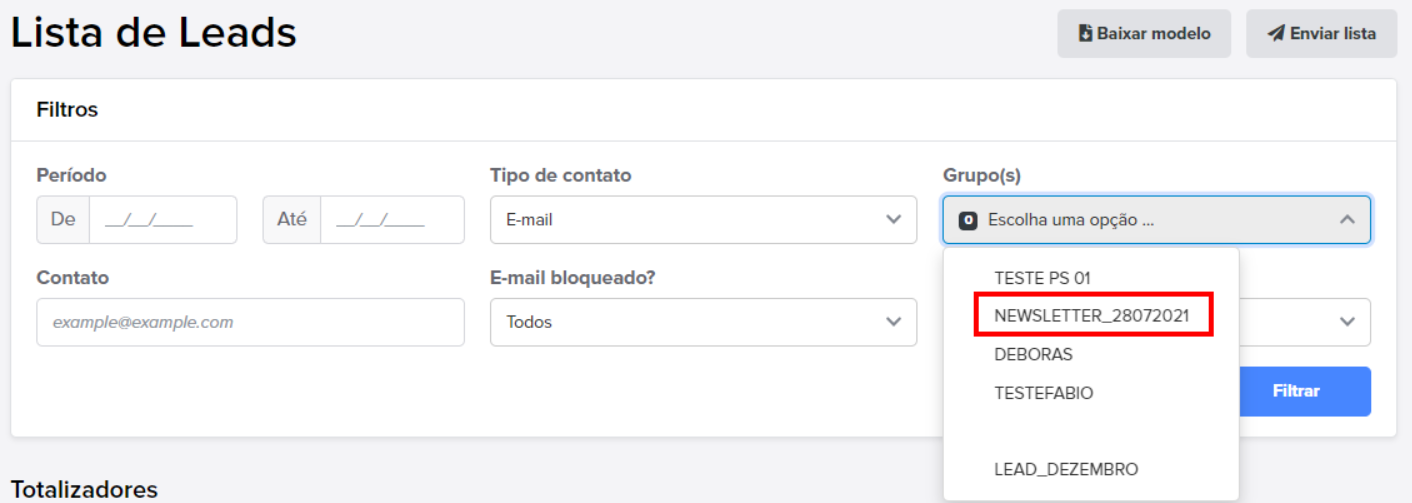Focus the Até end date field

(x=392, y=220)
